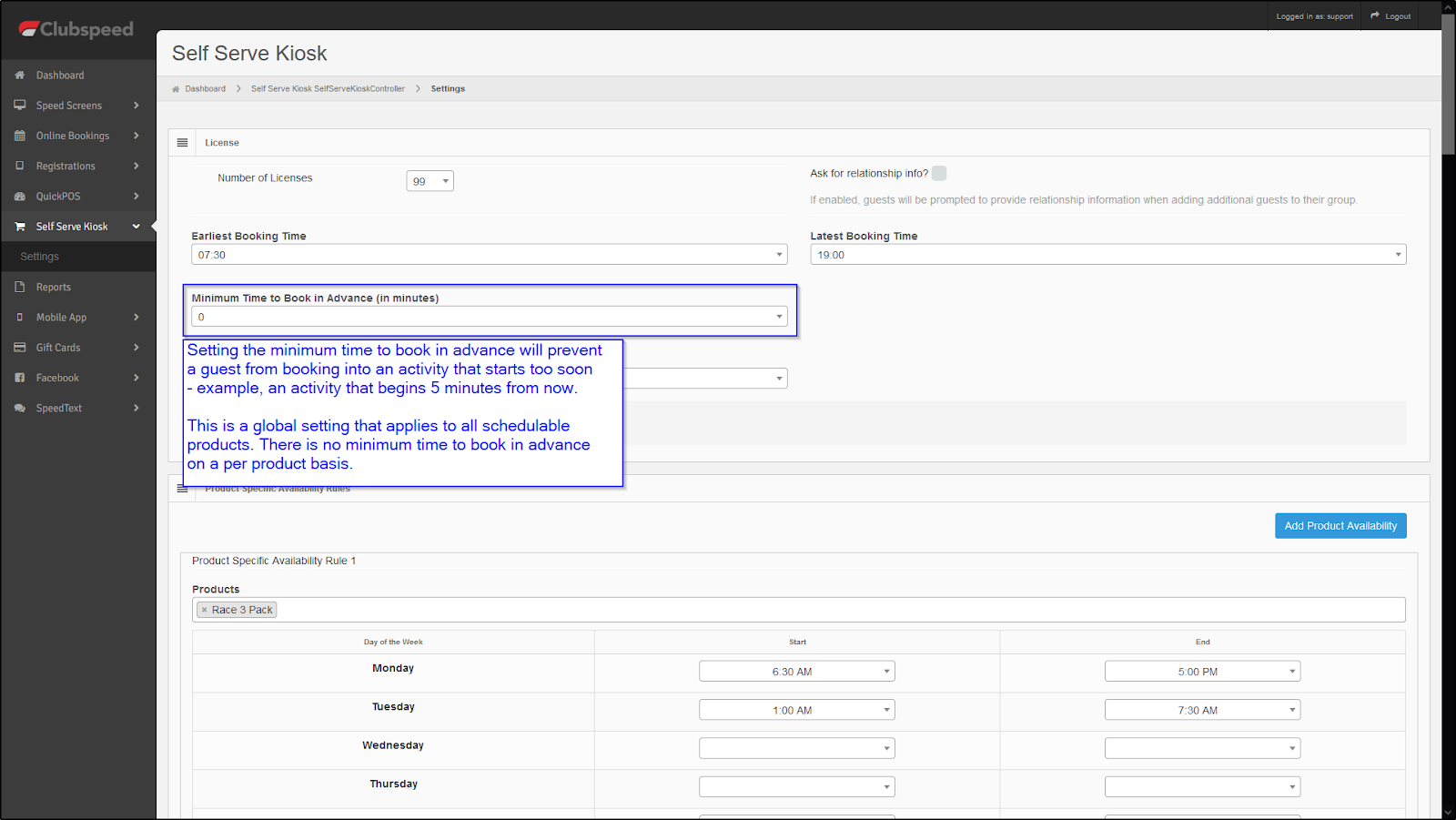Click the Online Bookings calendar icon
This screenshot has height=820, width=1456.
tap(20, 136)
